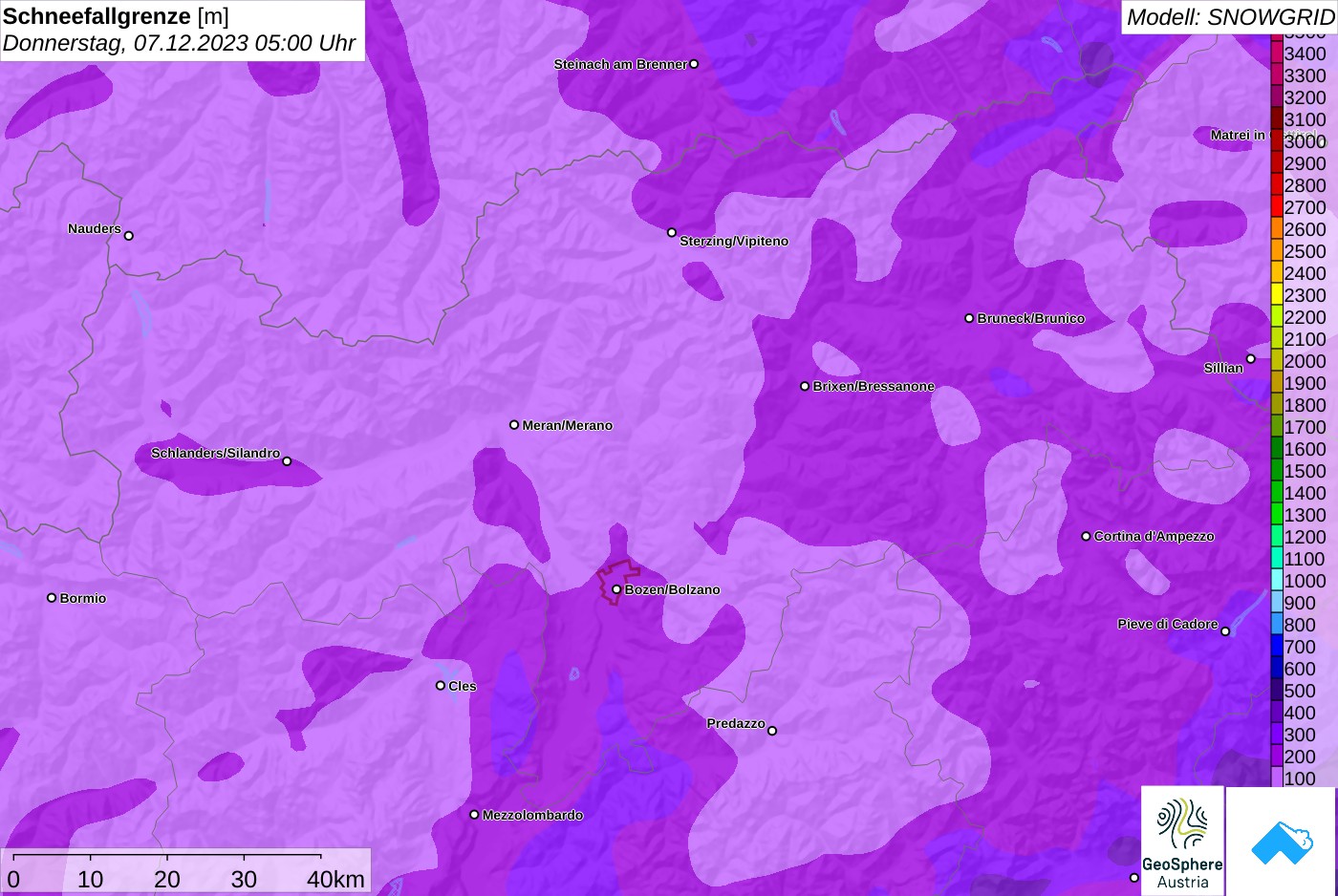Click the Nauders location marker dot
Image resolution: width=1338 pixels, height=896 pixels.
(x=129, y=236)
